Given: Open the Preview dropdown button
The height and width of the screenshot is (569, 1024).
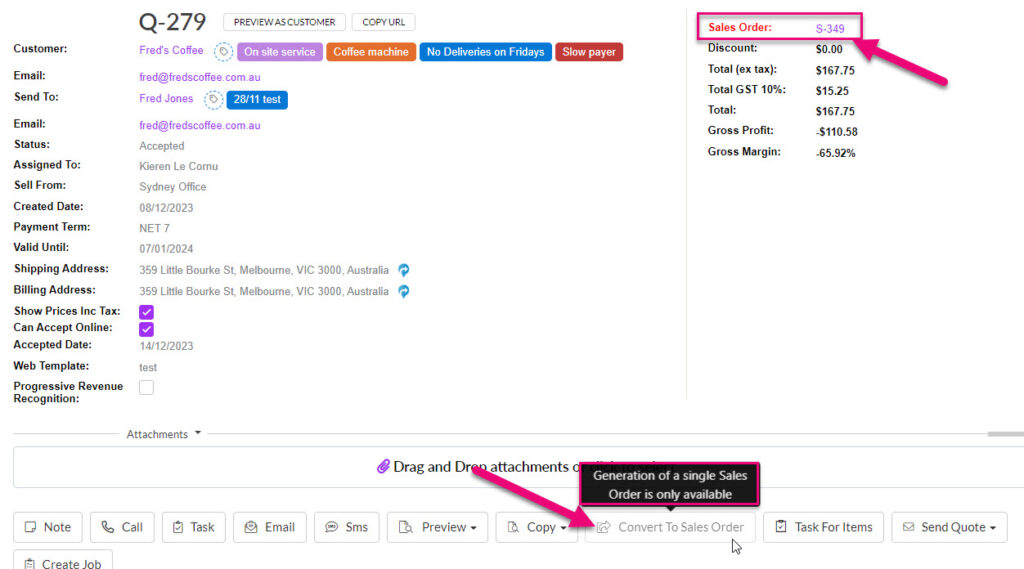Looking at the screenshot, I should pos(438,527).
